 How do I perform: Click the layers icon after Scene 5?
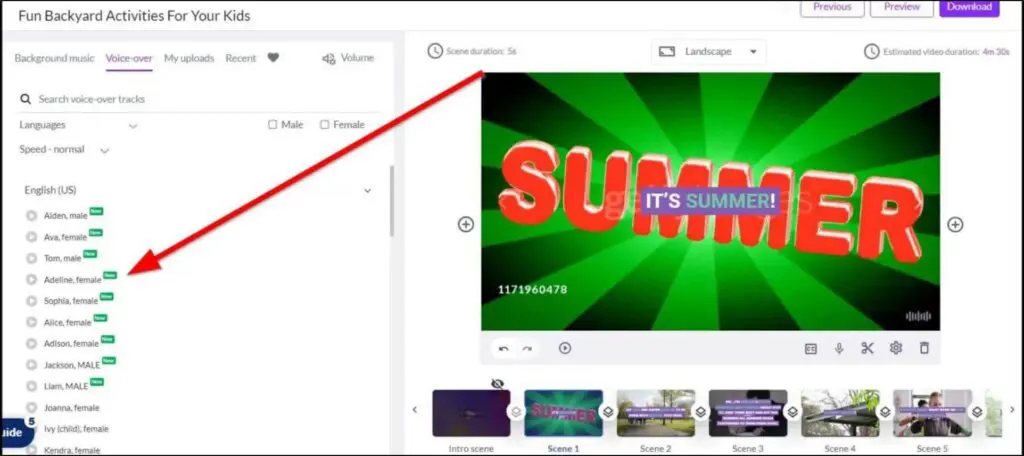click(x=977, y=412)
